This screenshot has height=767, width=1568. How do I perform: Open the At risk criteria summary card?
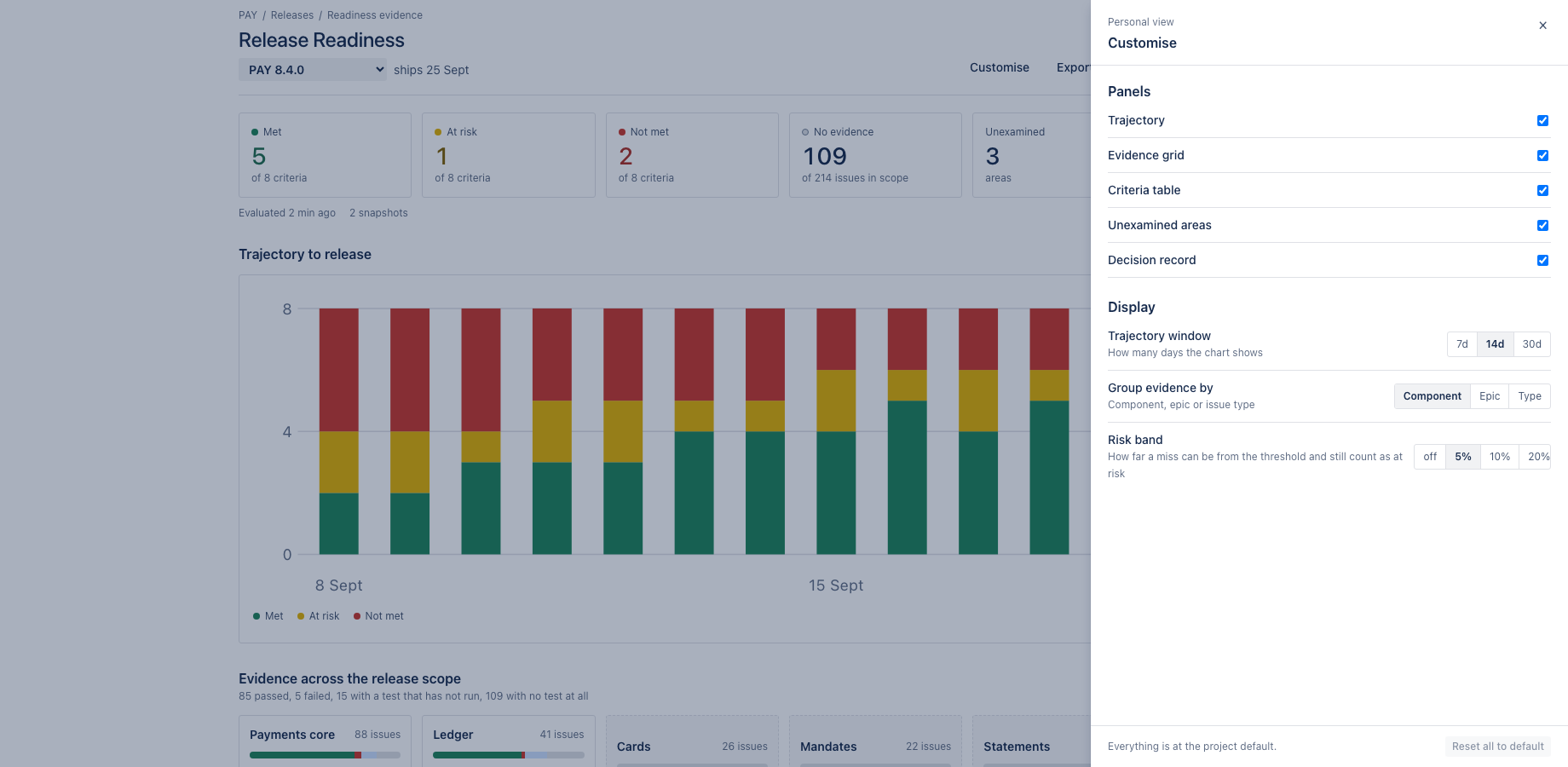pos(509,155)
